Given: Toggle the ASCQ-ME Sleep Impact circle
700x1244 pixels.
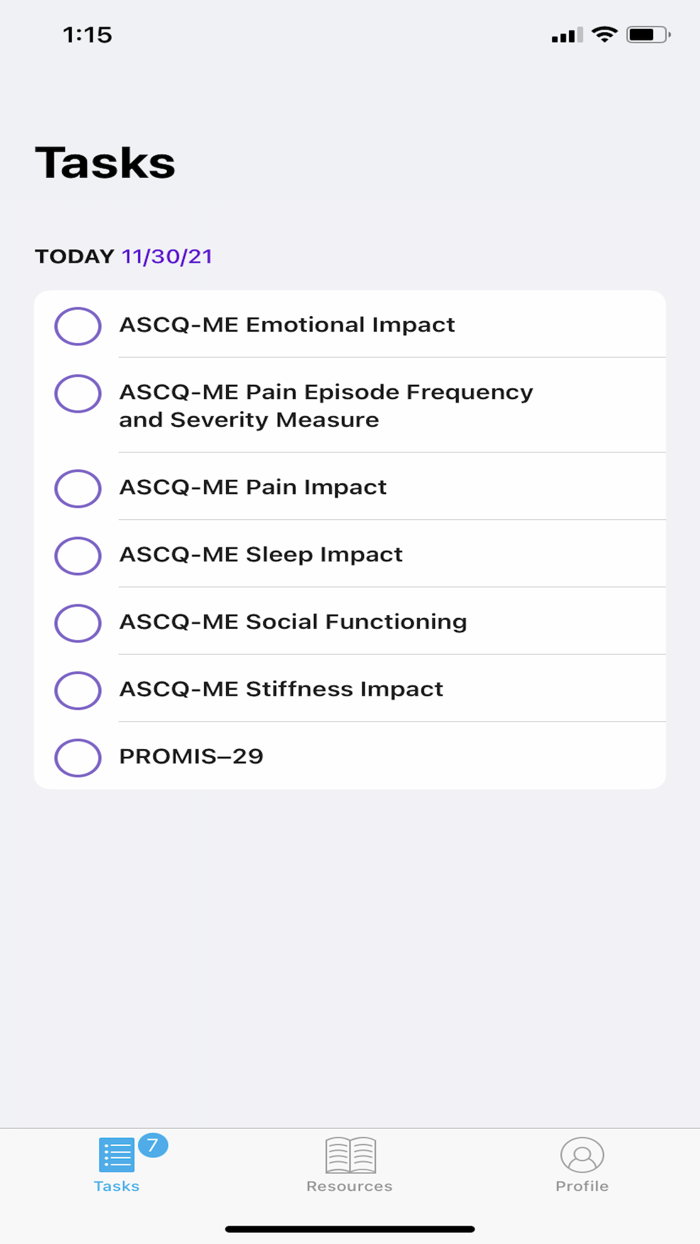Looking at the screenshot, I should click(x=78, y=556).
